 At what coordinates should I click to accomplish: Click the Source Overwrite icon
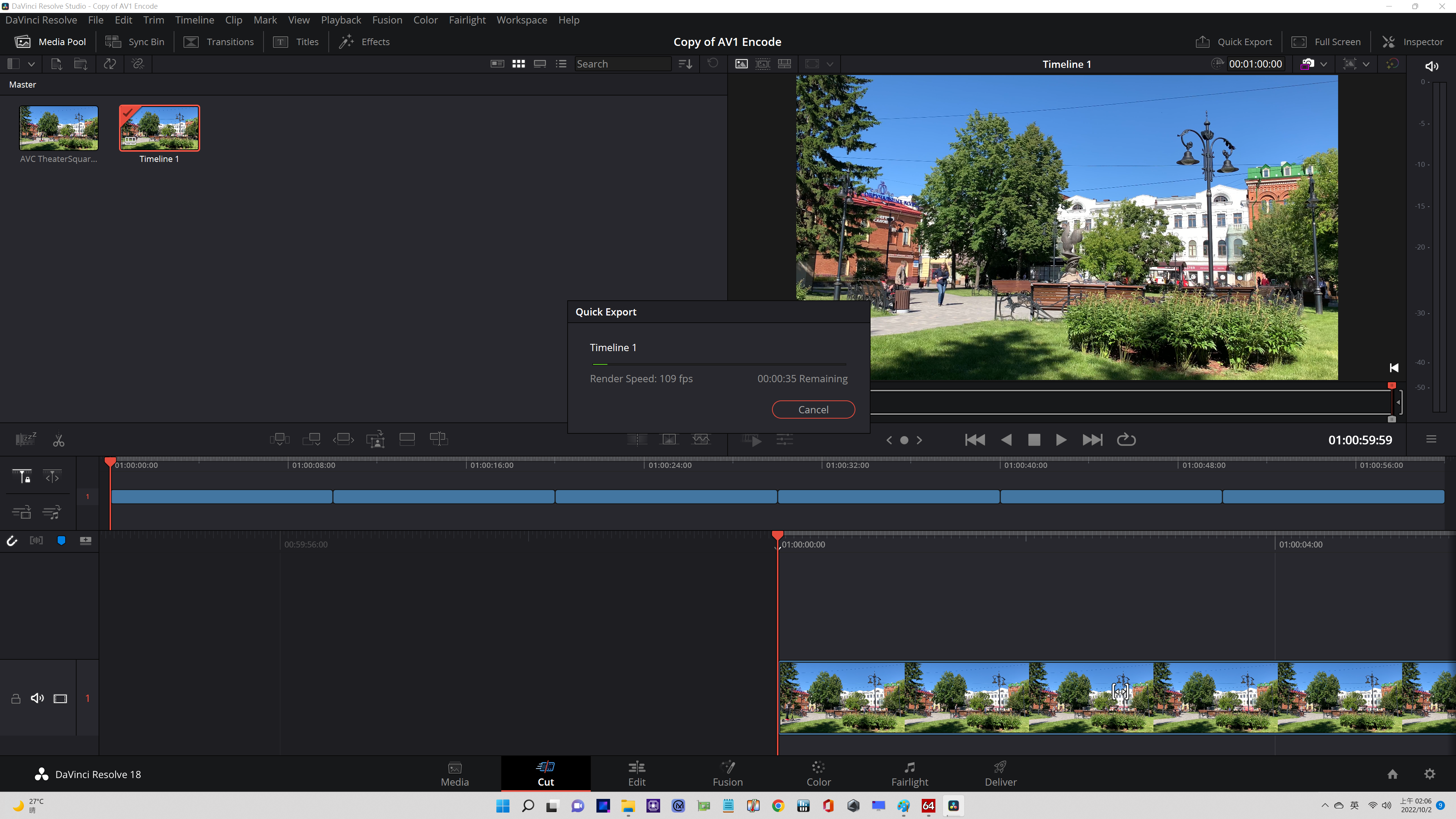439,439
